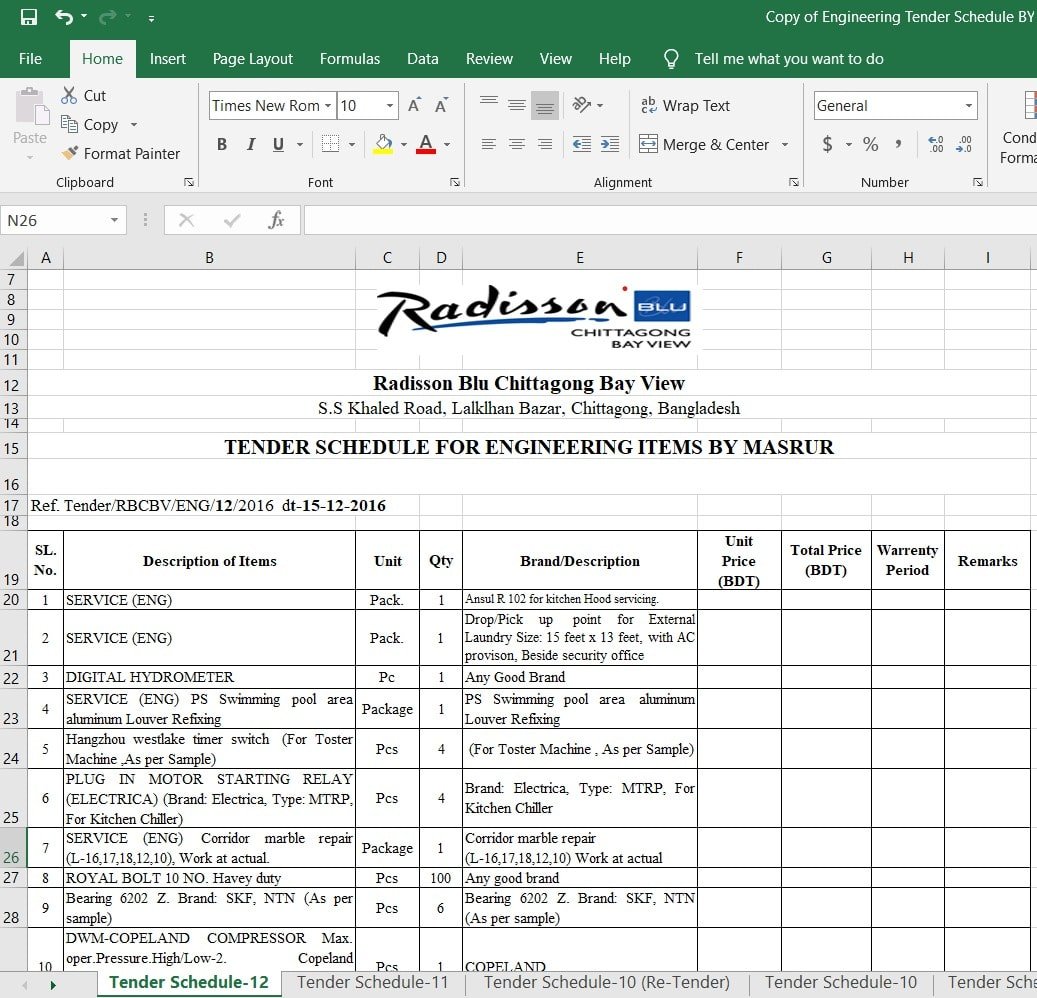Toggle Wrap Text option
Image resolution: width=1037 pixels, height=998 pixels.
[x=685, y=105]
